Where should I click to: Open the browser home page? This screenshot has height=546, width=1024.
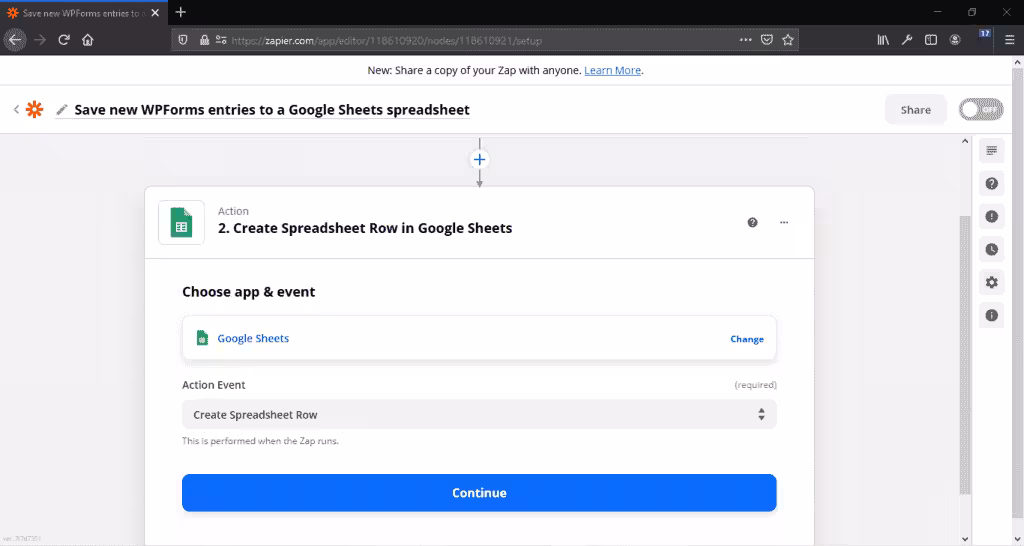tap(88, 40)
